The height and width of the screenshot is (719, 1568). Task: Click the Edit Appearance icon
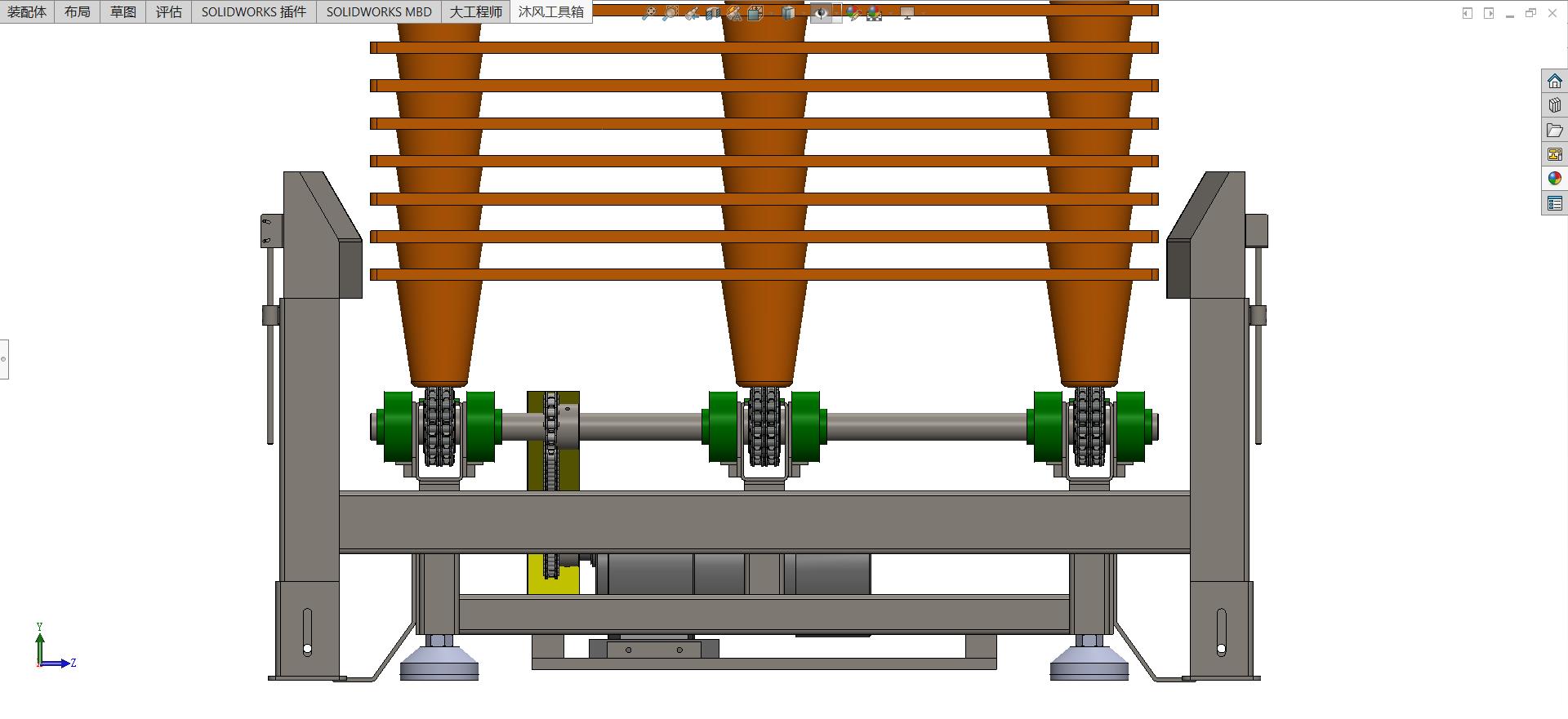(854, 13)
